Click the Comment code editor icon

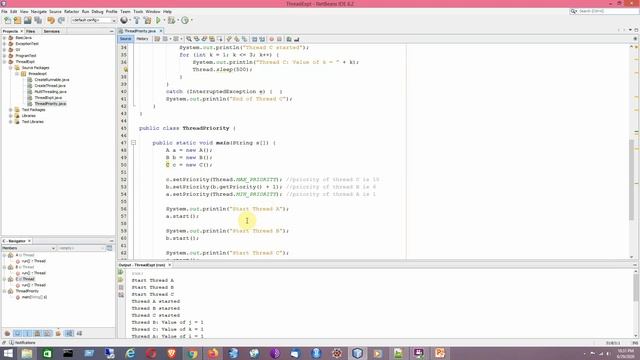289,39
